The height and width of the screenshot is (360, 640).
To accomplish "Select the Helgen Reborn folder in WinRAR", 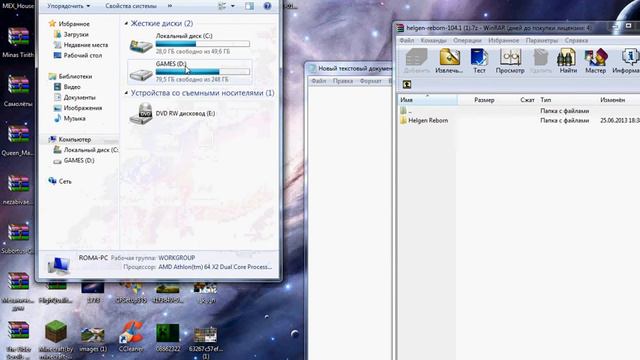I will pyautogui.click(x=424, y=120).
